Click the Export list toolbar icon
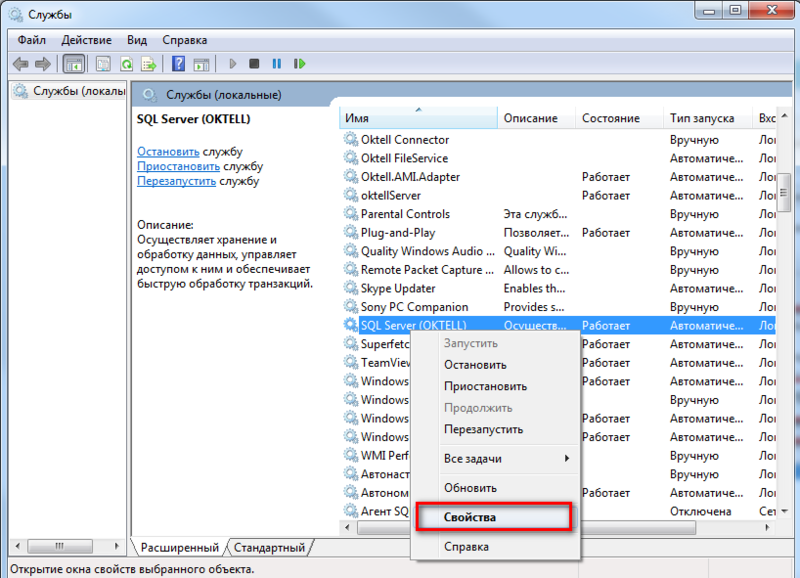800x578 pixels. (149, 64)
